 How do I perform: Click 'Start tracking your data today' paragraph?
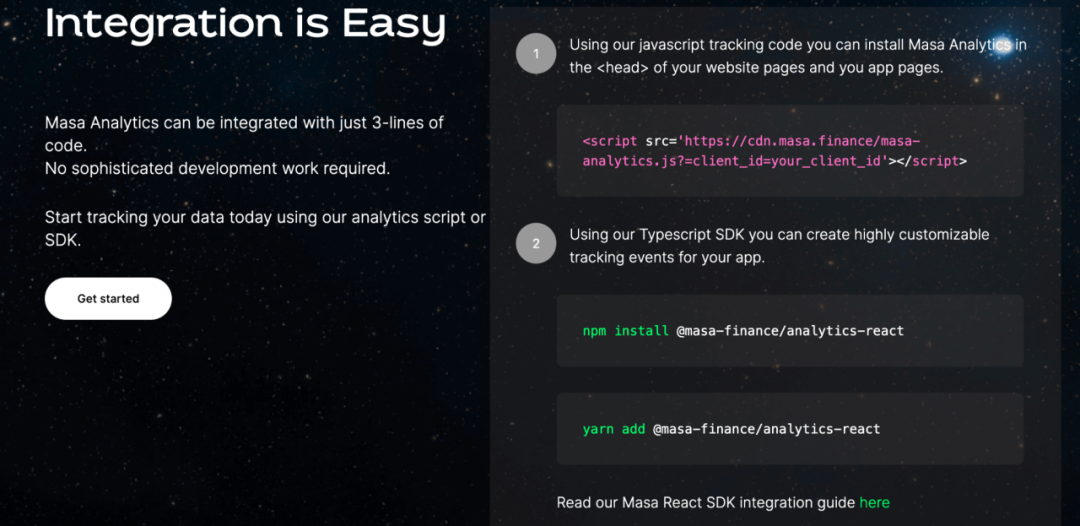(x=265, y=229)
